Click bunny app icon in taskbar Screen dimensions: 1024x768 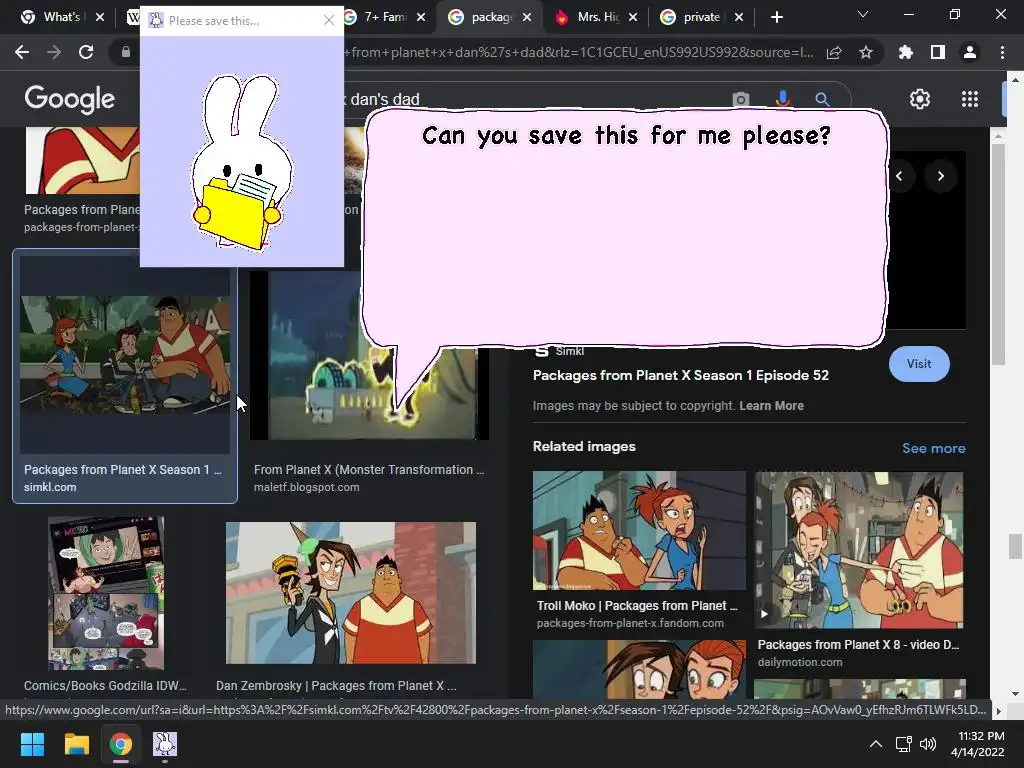(x=165, y=744)
